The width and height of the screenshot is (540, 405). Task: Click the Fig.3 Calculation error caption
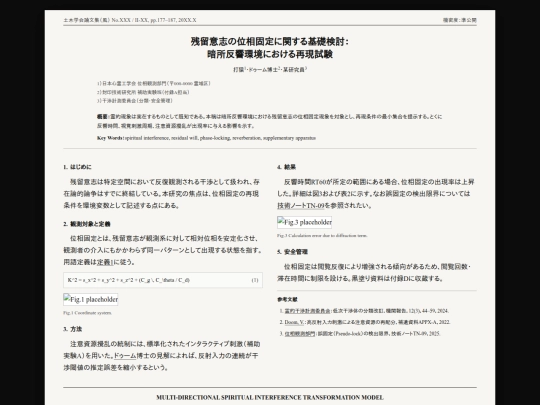(x=322, y=236)
